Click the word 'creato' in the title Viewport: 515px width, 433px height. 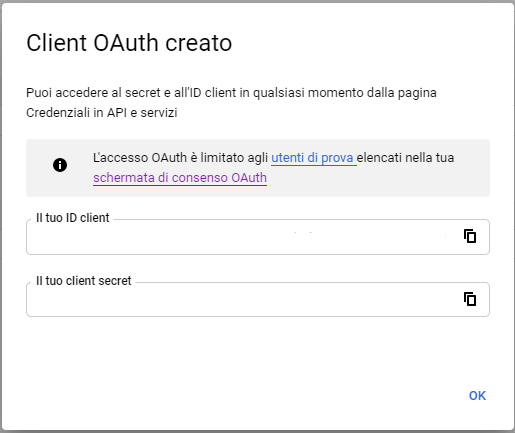[x=199, y=43]
